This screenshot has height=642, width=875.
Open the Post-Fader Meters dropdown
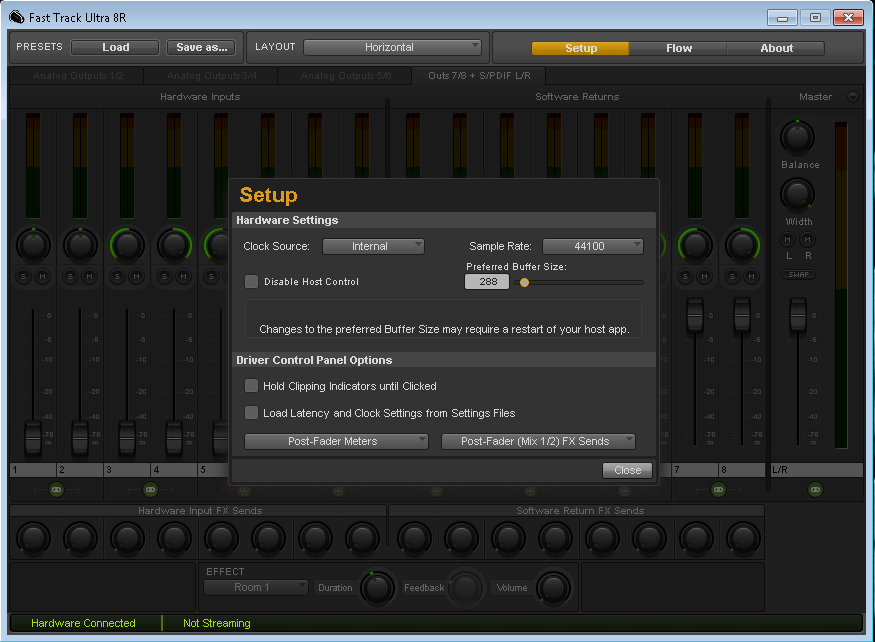(x=336, y=441)
